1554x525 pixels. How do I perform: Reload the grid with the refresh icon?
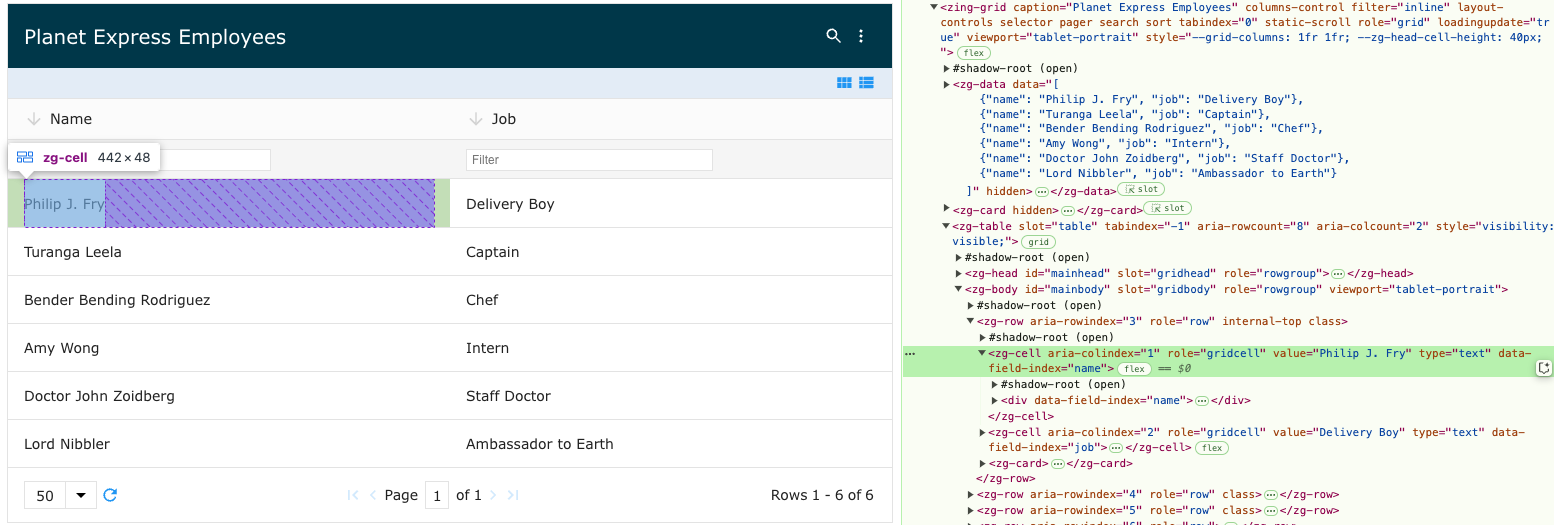111,495
